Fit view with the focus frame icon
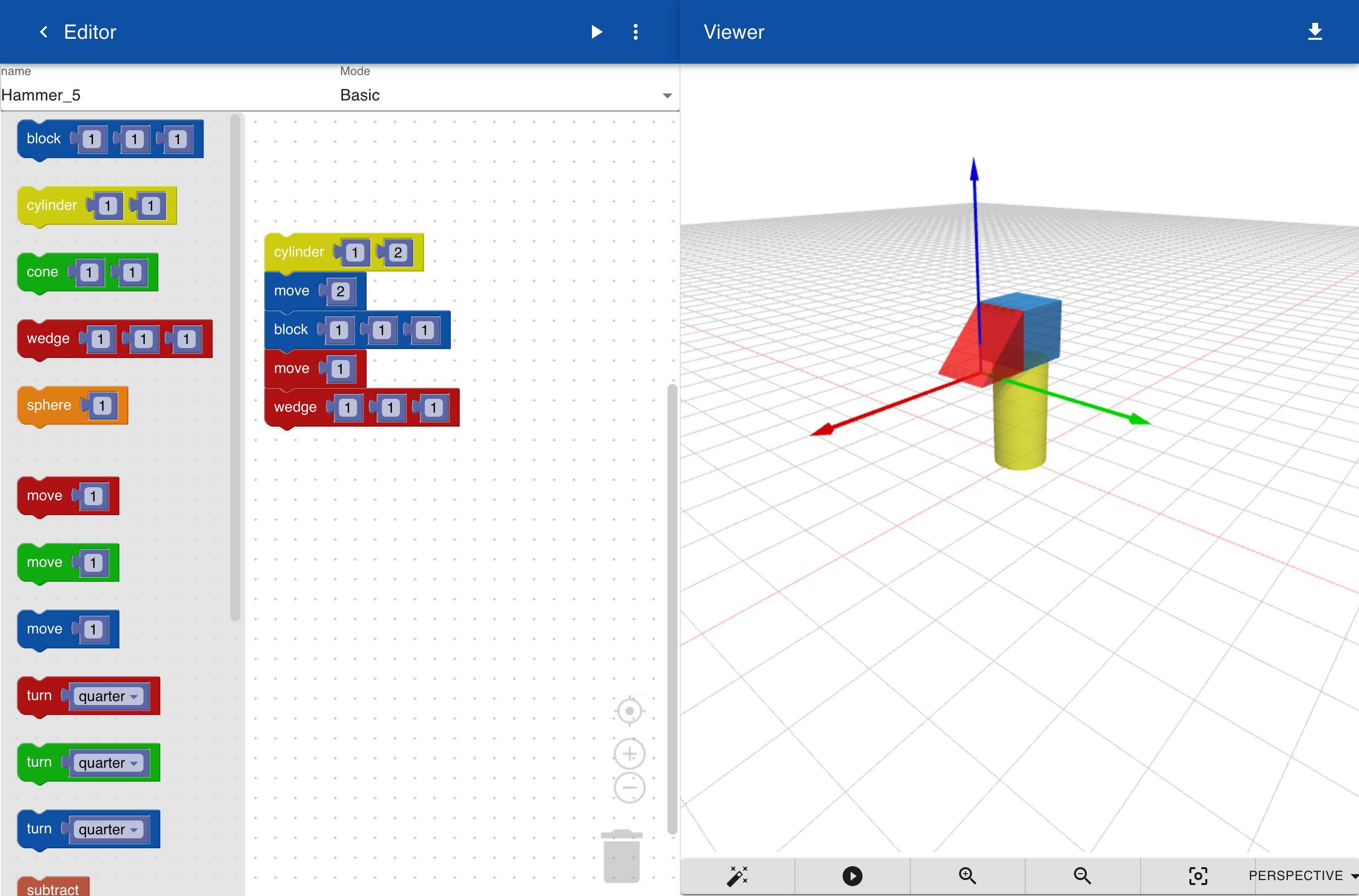The height and width of the screenshot is (896, 1359). (x=1198, y=876)
